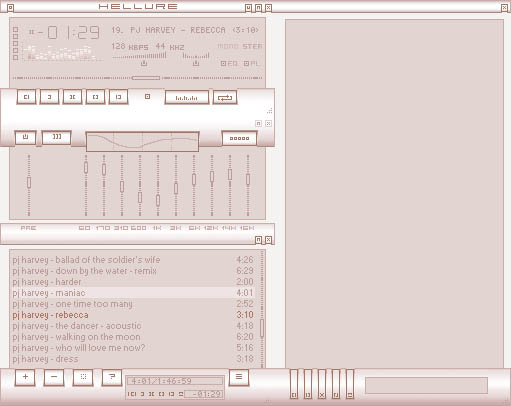The width and height of the screenshot is (511, 406).
Task: Toggle the shuffle button
Action: coord(187,97)
